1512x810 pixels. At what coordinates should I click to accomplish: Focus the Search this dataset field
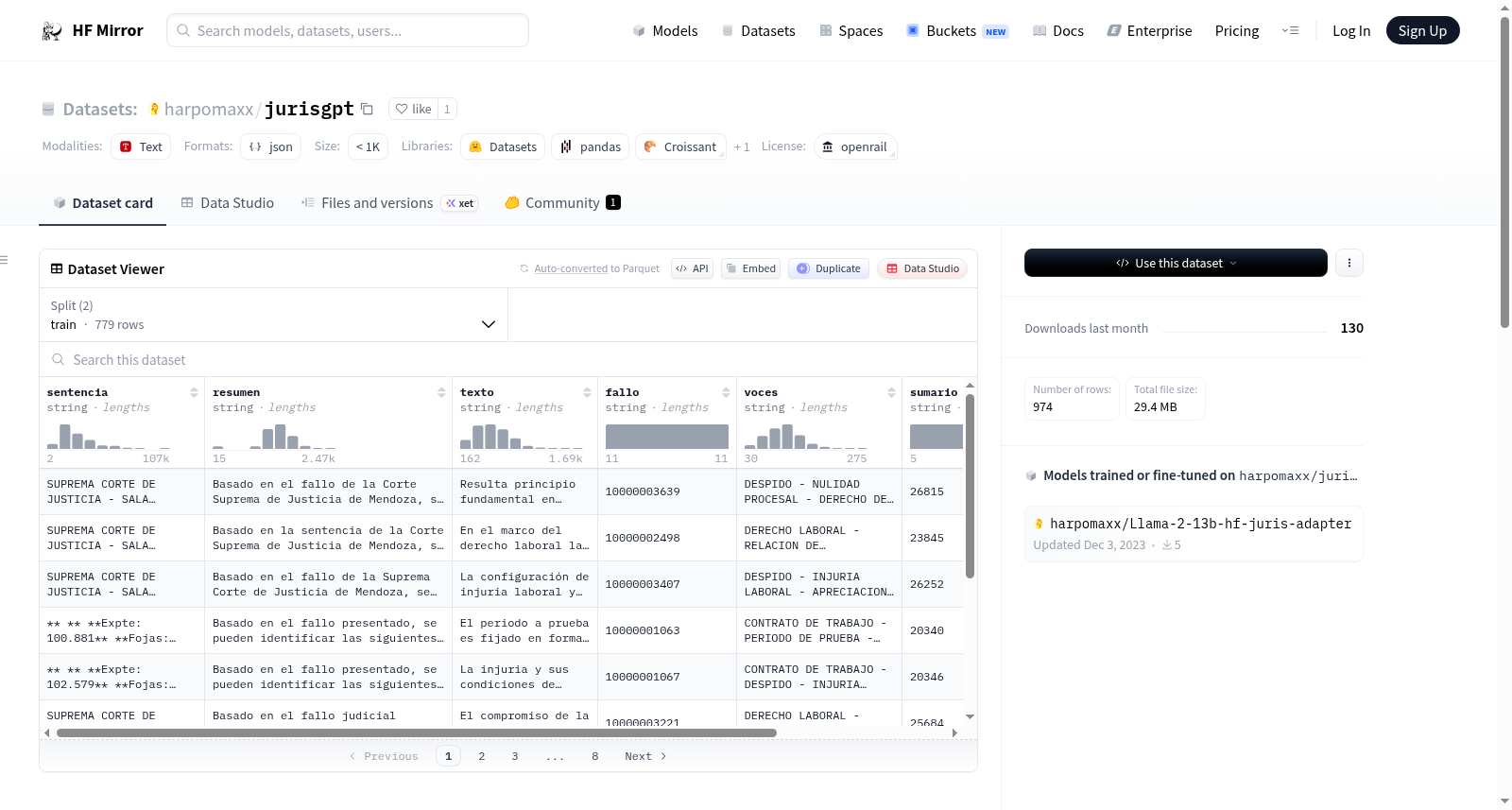click(508, 359)
